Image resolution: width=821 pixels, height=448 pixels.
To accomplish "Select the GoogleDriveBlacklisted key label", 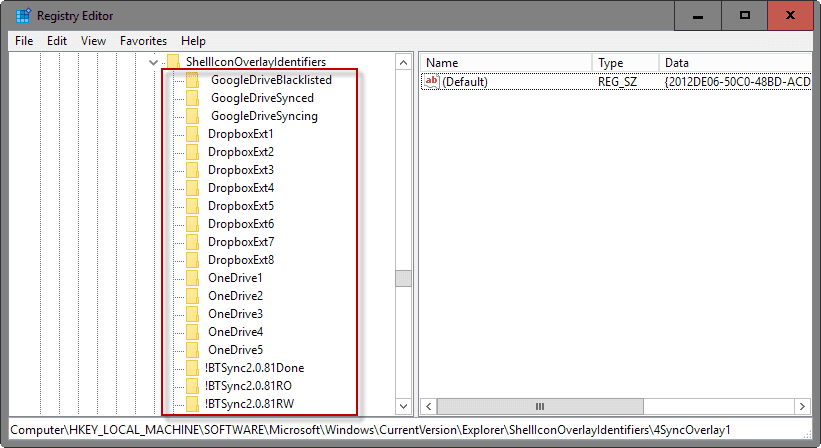I will coord(271,80).
